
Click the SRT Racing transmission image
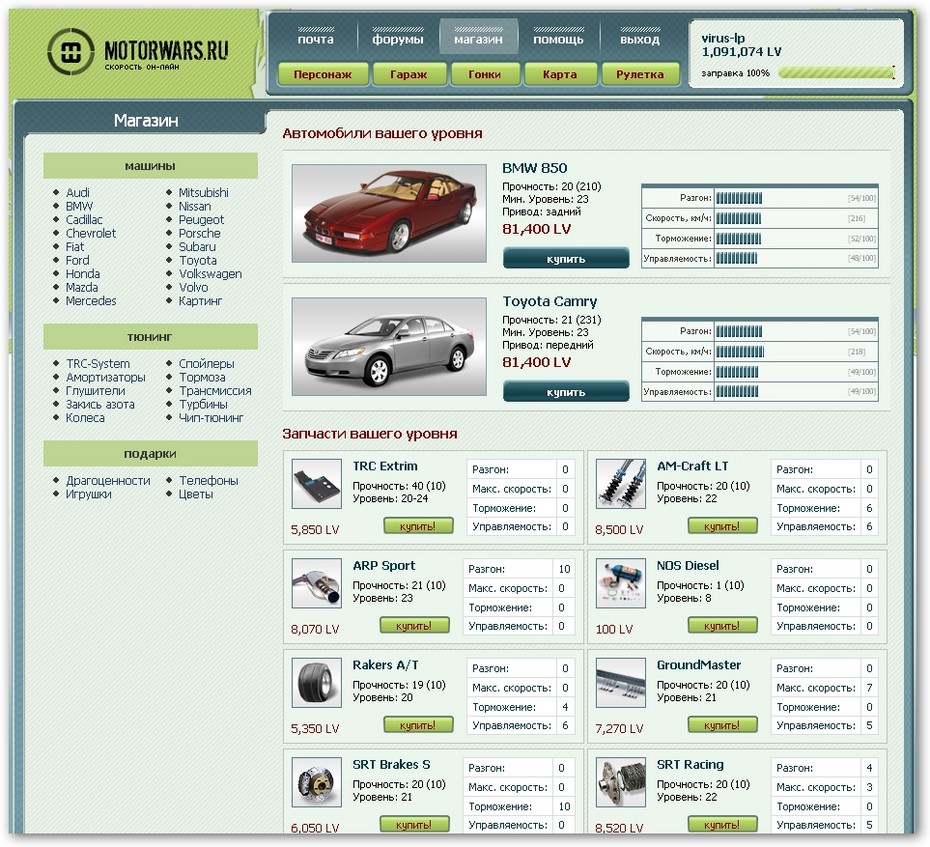pyautogui.click(x=620, y=782)
